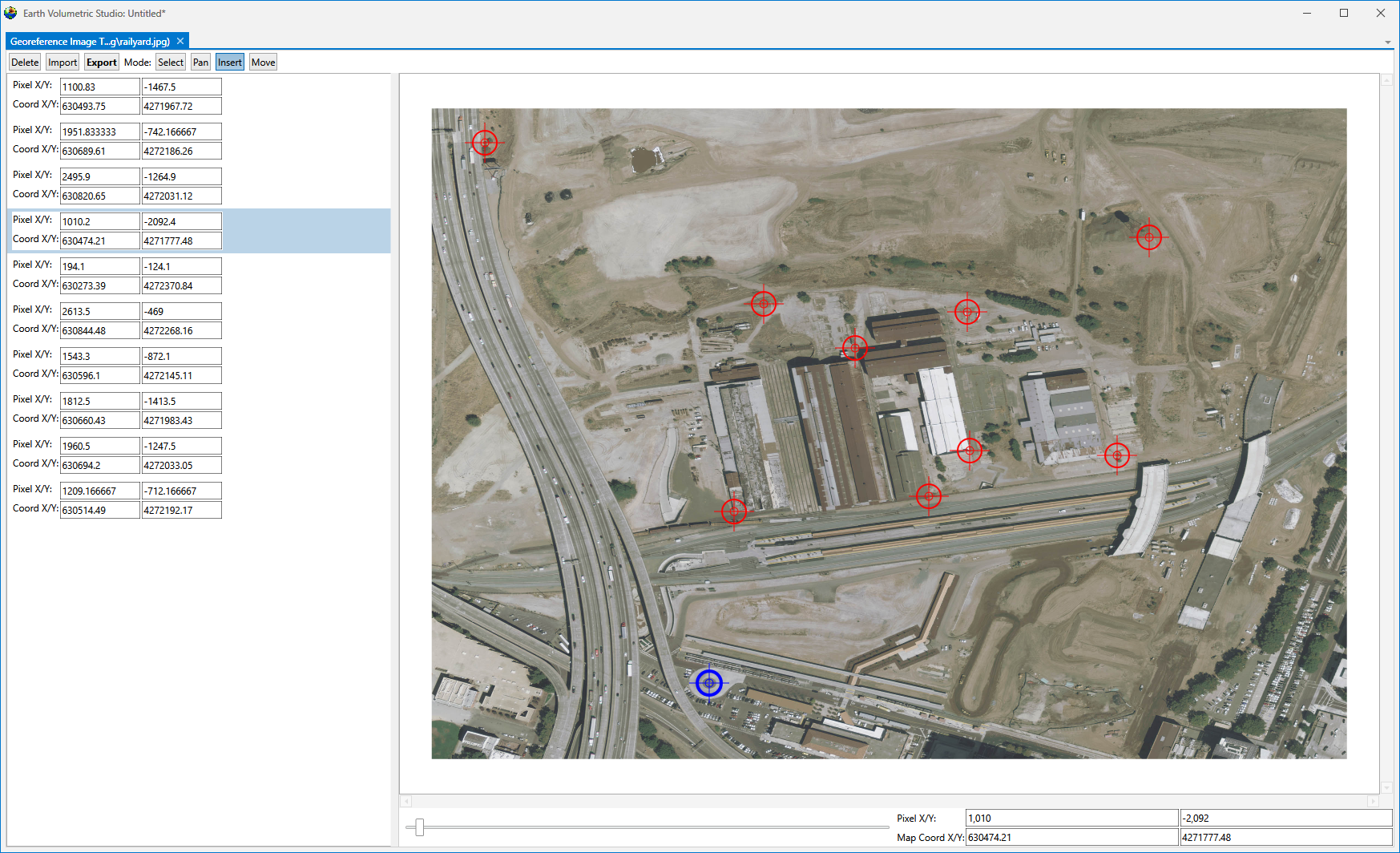1400x853 pixels.
Task: Click the Delete button
Action: tap(25, 63)
